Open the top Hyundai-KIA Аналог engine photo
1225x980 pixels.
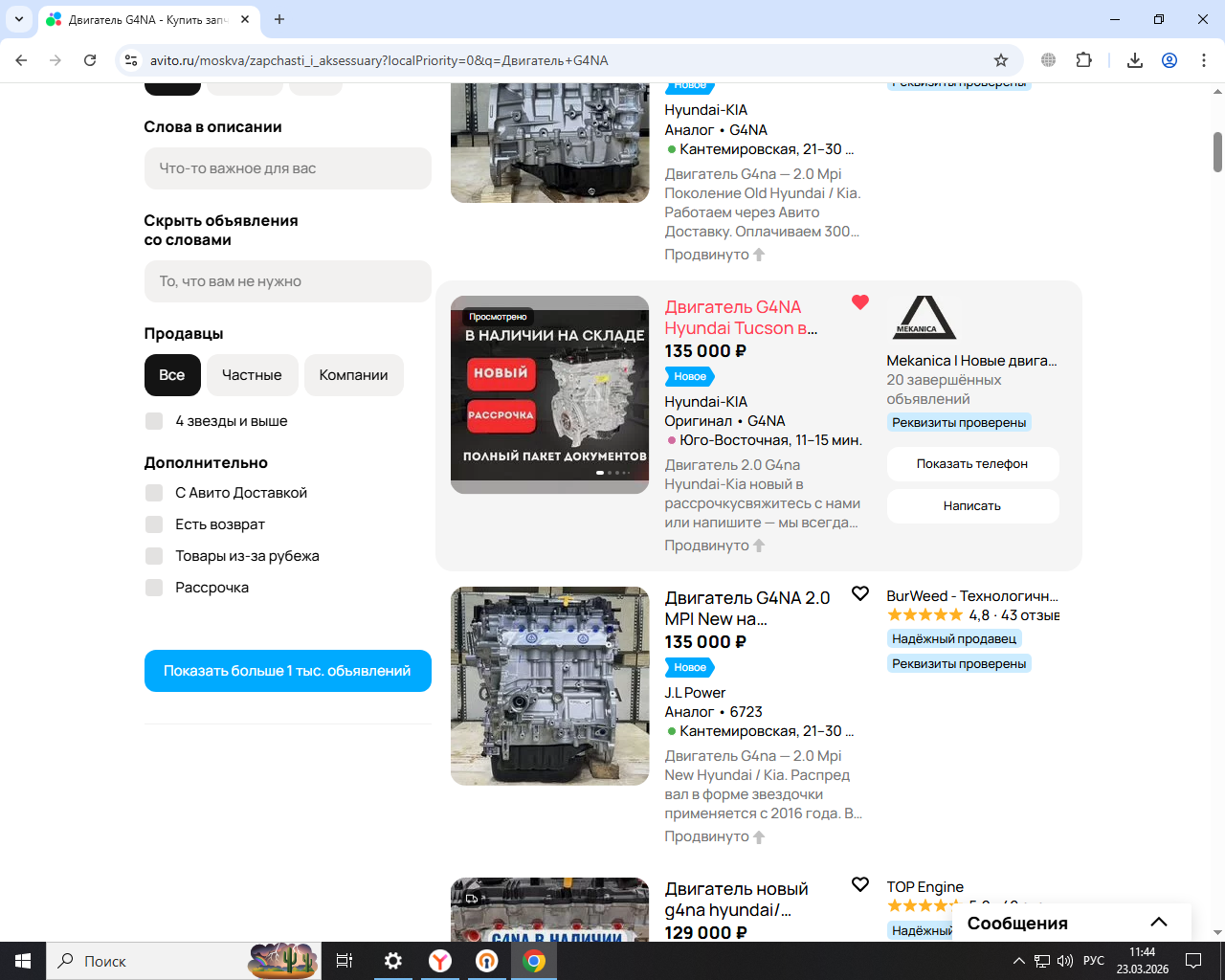point(550,143)
